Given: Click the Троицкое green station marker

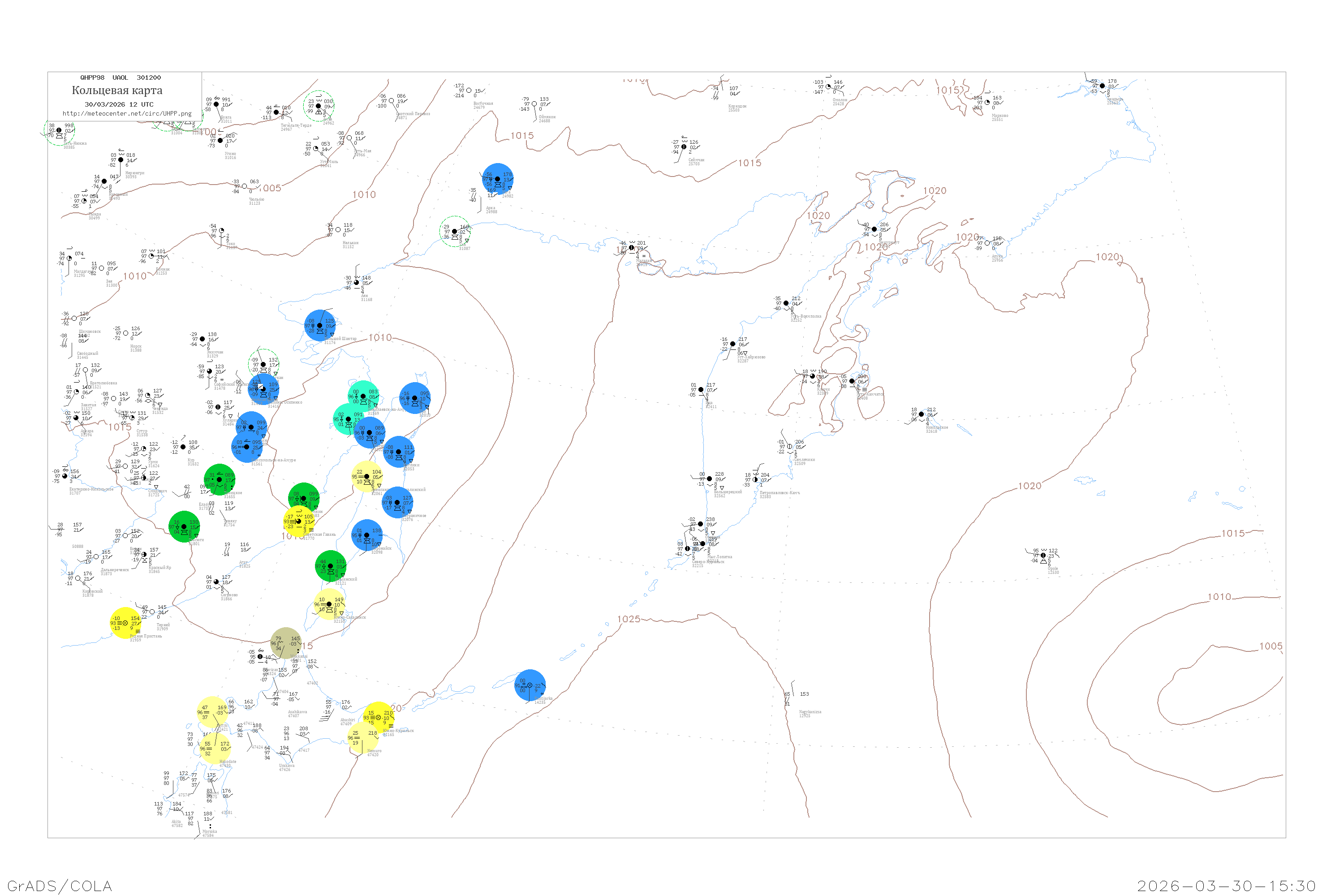Looking at the screenshot, I should (220, 480).
